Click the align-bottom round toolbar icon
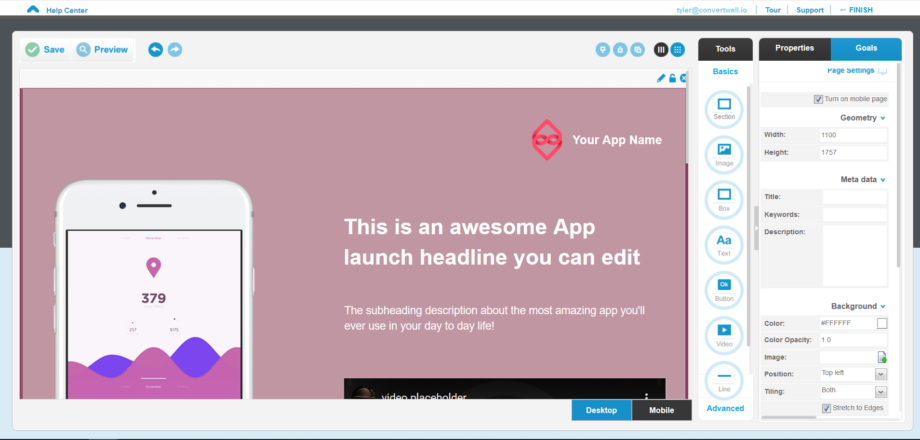Viewport: 920px width, 440px height. [603, 50]
